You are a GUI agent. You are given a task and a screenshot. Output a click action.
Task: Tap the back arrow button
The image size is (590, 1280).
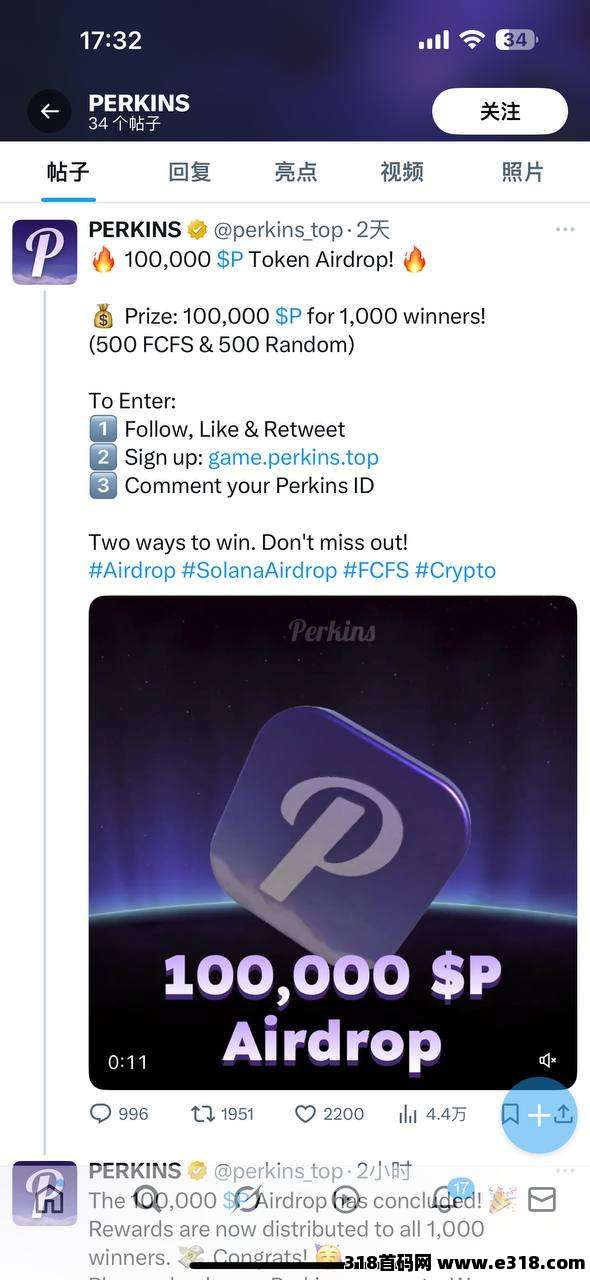point(49,112)
